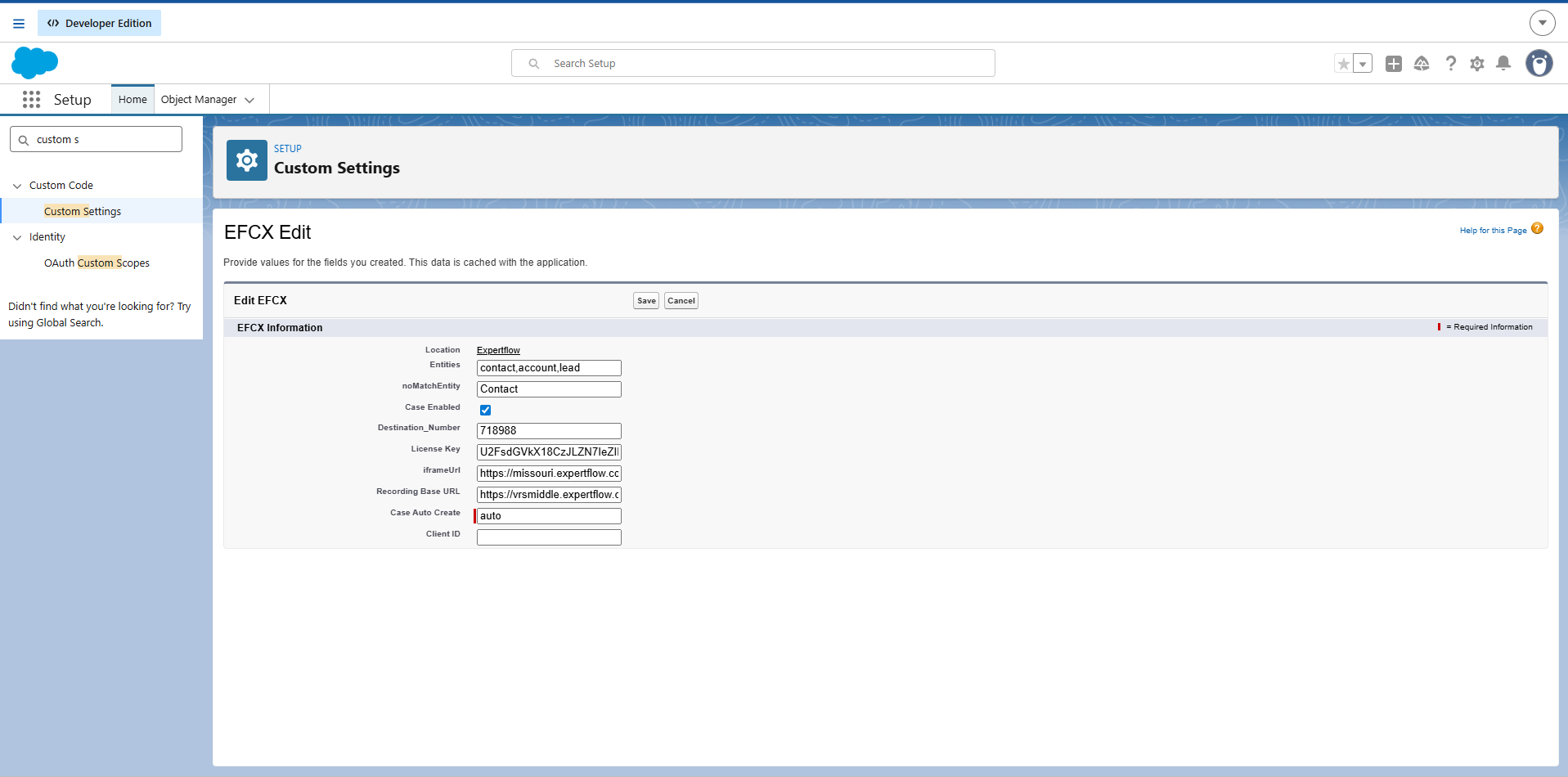This screenshot has width=1568, height=777.
Task: Click the Help for this Page link
Action: click(1493, 231)
